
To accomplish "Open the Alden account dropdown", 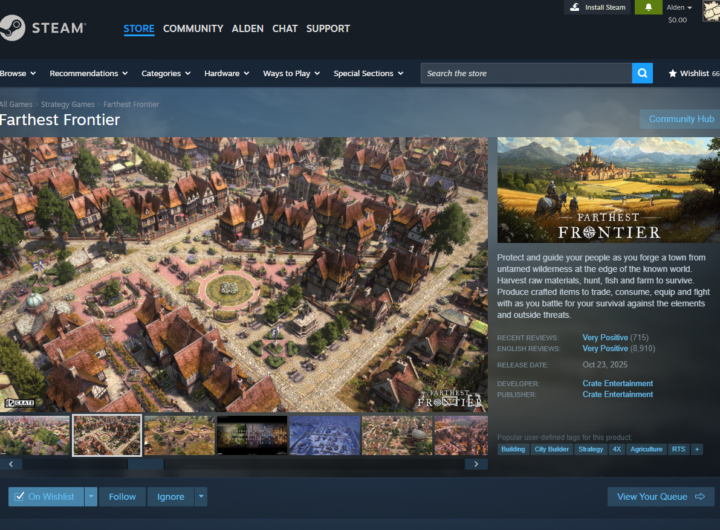I will (680, 7).
